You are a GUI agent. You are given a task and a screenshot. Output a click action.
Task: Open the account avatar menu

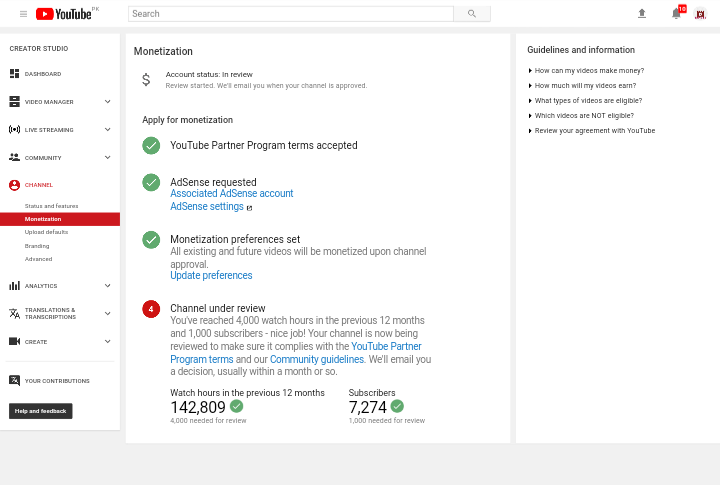pos(700,14)
